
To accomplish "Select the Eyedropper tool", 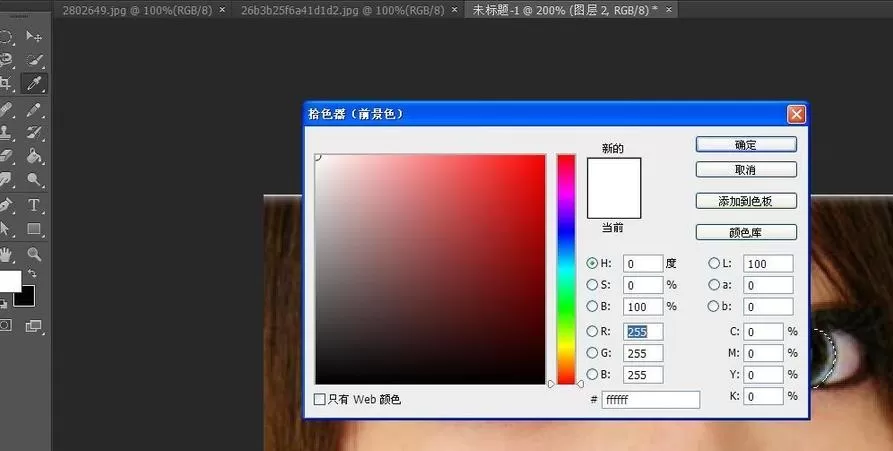I will [x=34, y=84].
